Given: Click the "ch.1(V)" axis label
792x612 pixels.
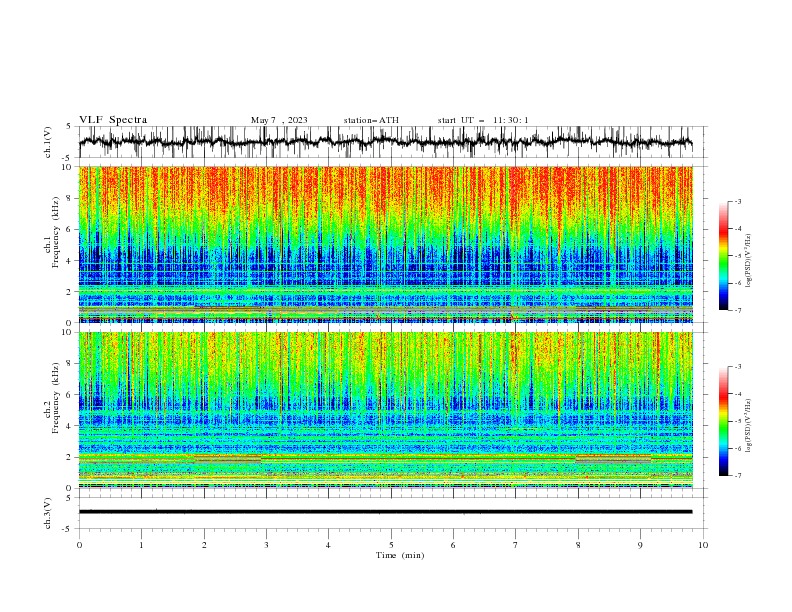Looking at the screenshot, I should coord(48,142).
